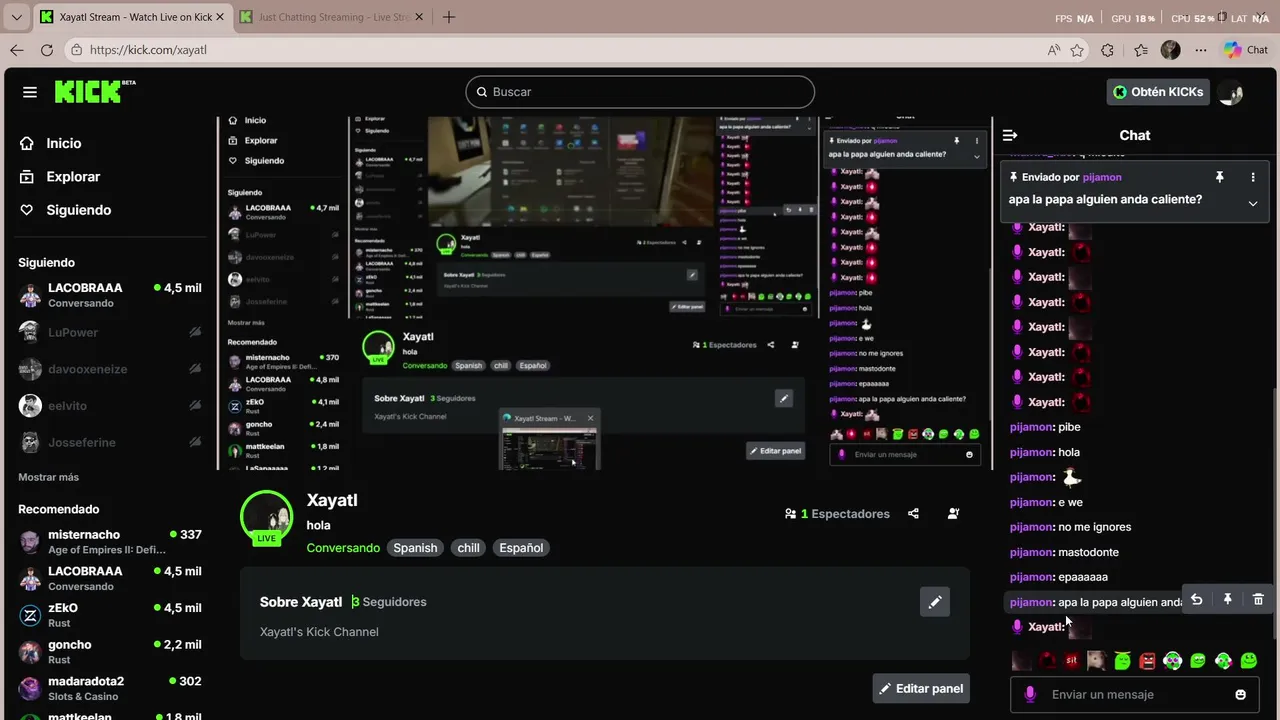Open the emoji picker in message box

[x=1241, y=695]
